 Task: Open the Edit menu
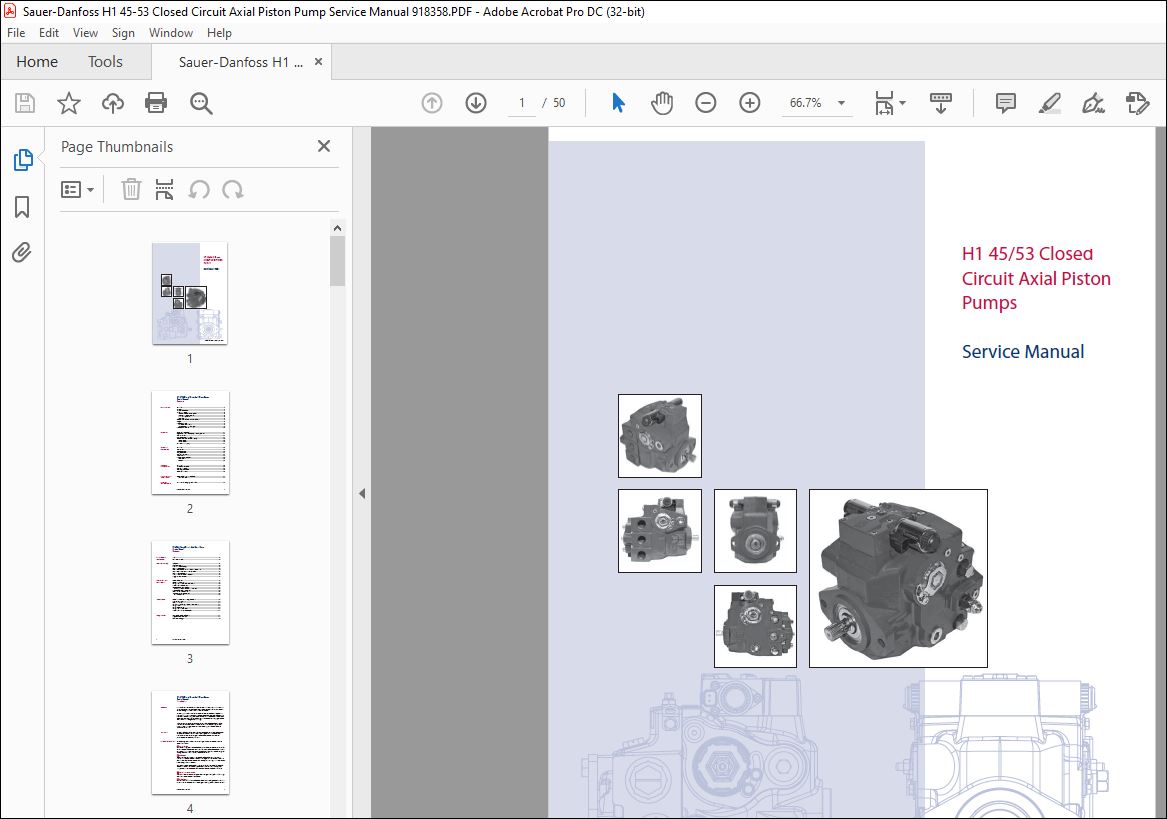[x=48, y=33]
